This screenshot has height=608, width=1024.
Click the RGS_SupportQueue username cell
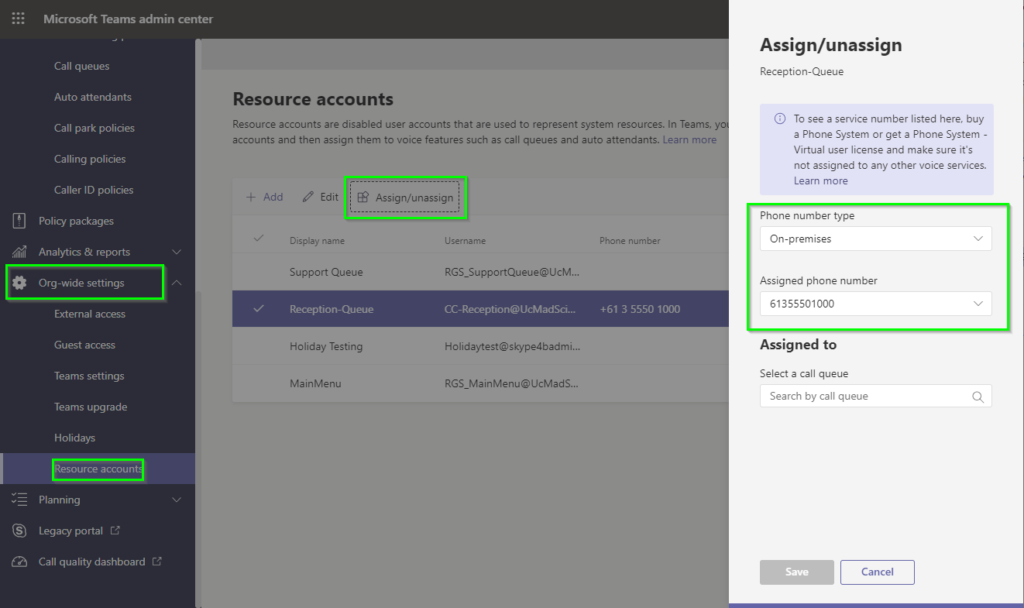tap(511, 272)
